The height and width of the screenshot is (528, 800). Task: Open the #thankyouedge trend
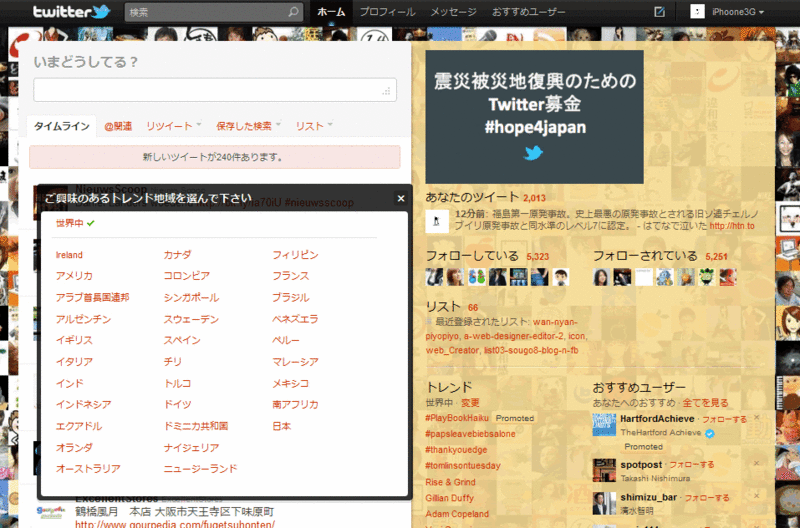456,450
